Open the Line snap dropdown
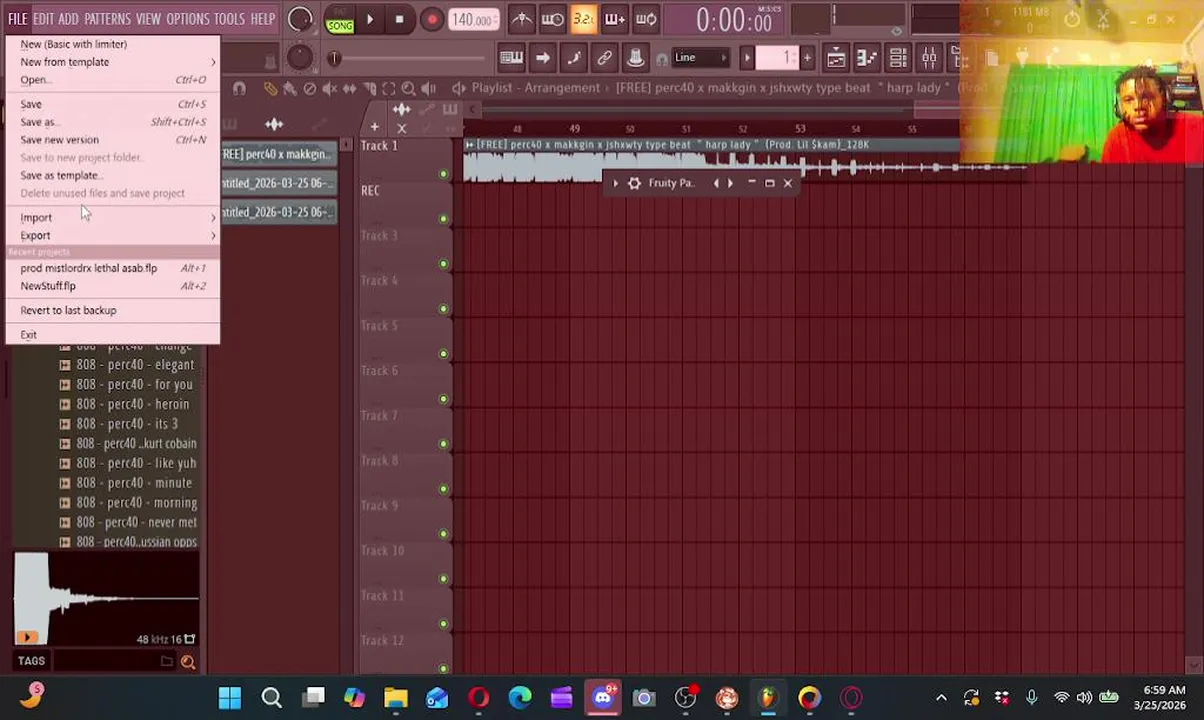1204x720 pixels. [x=700, y=58]
